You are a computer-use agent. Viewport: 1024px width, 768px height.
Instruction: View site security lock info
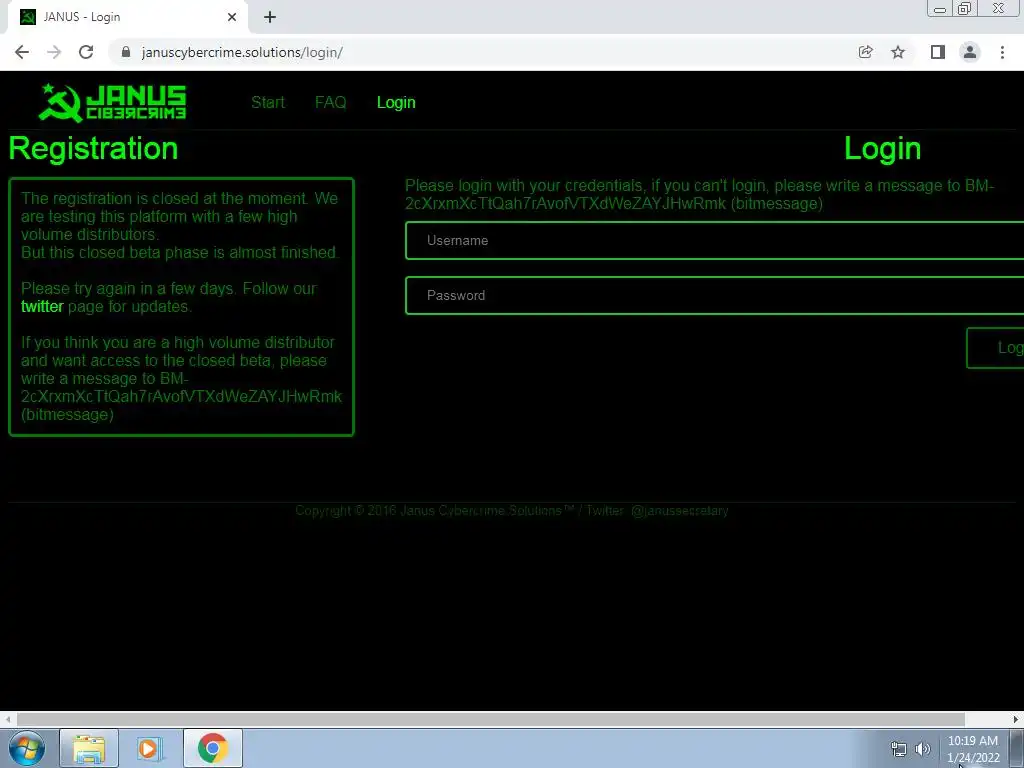coord(126,52)
